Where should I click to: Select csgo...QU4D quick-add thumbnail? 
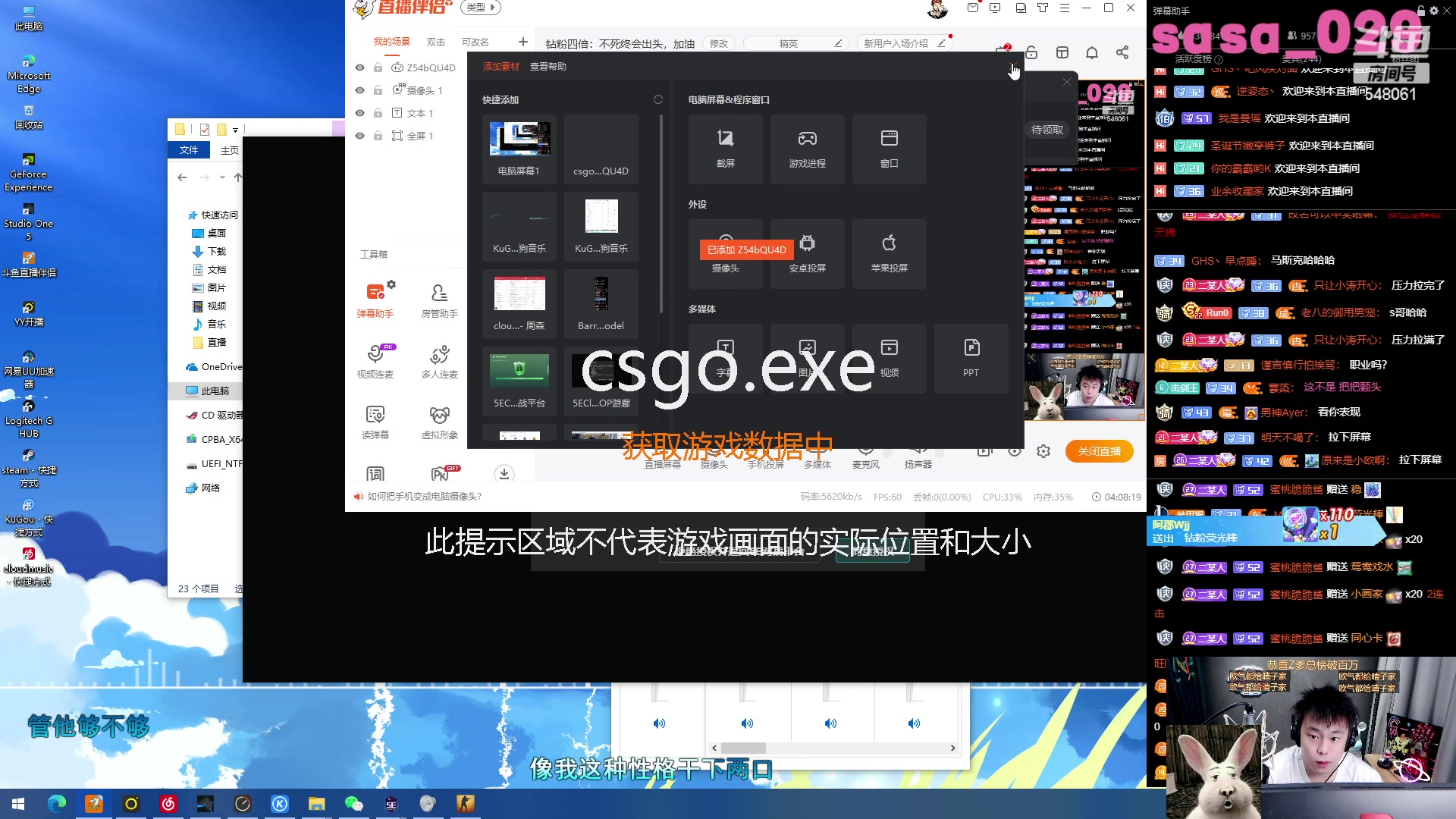601,149
